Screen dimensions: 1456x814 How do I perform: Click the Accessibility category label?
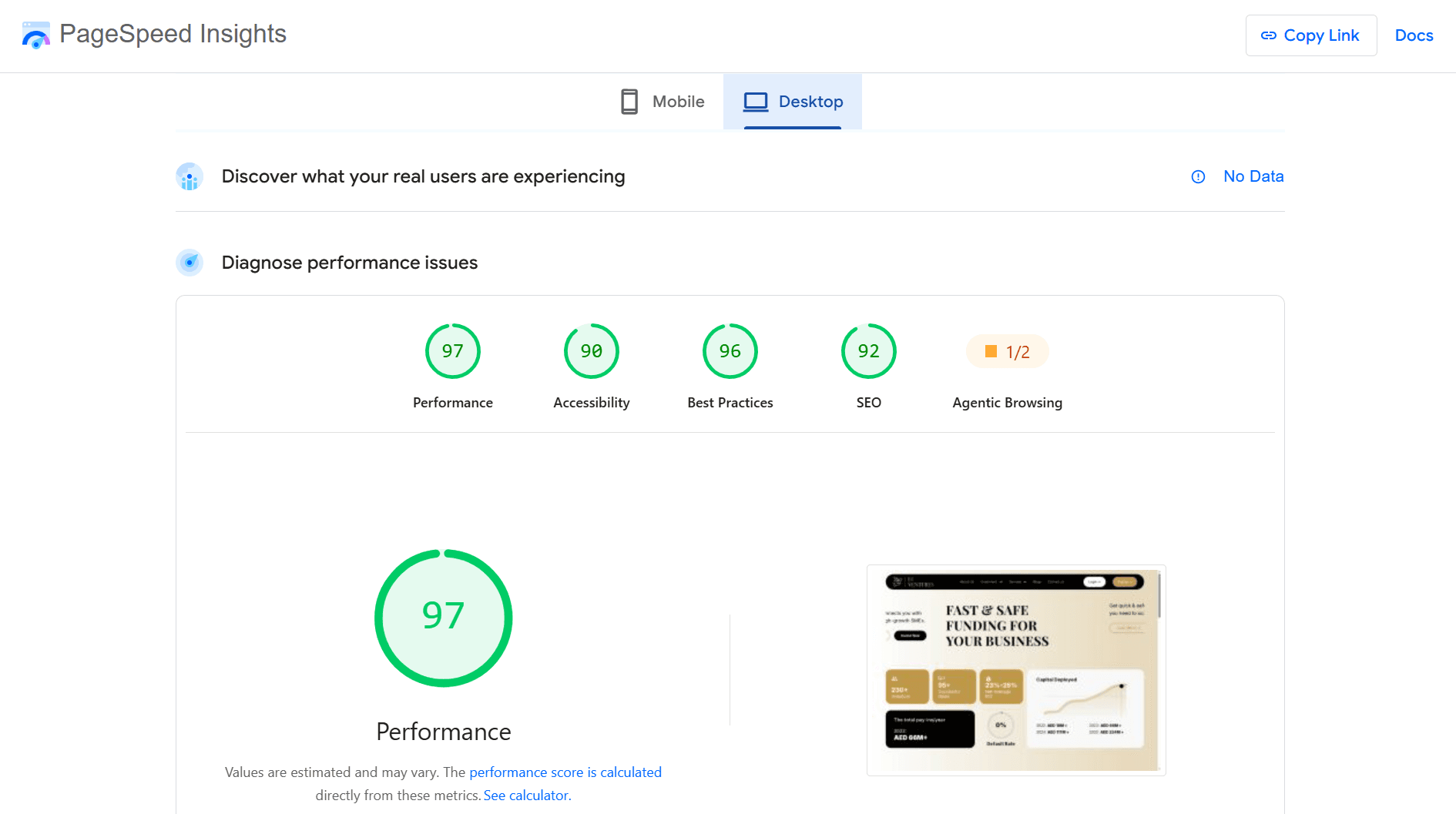point(592,403)
